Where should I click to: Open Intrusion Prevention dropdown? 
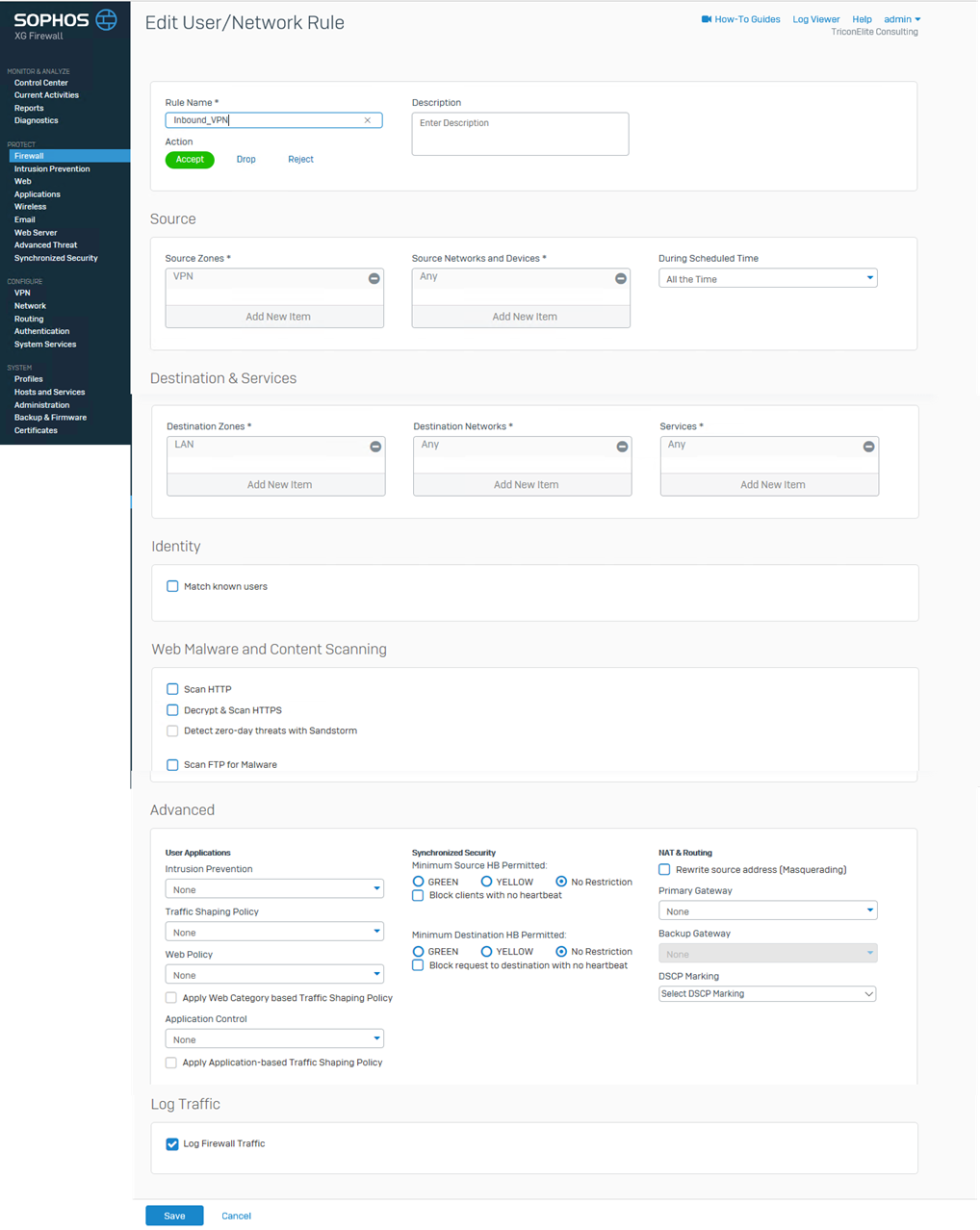274,889
